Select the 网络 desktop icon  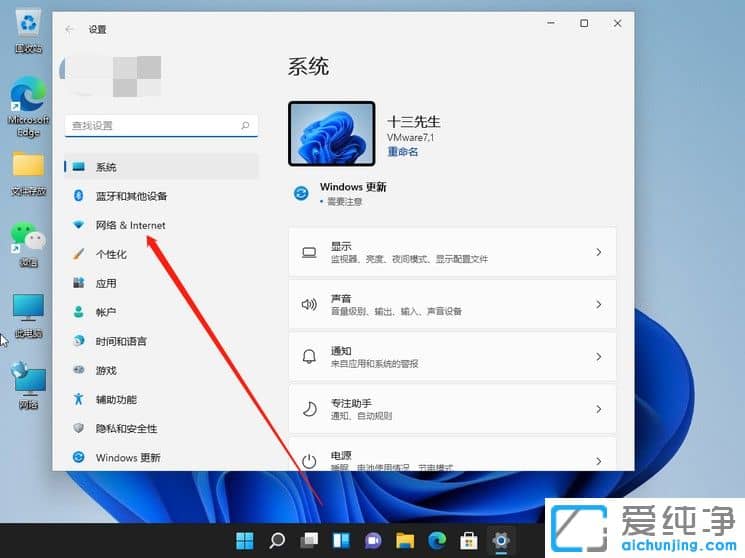[29, 386]
